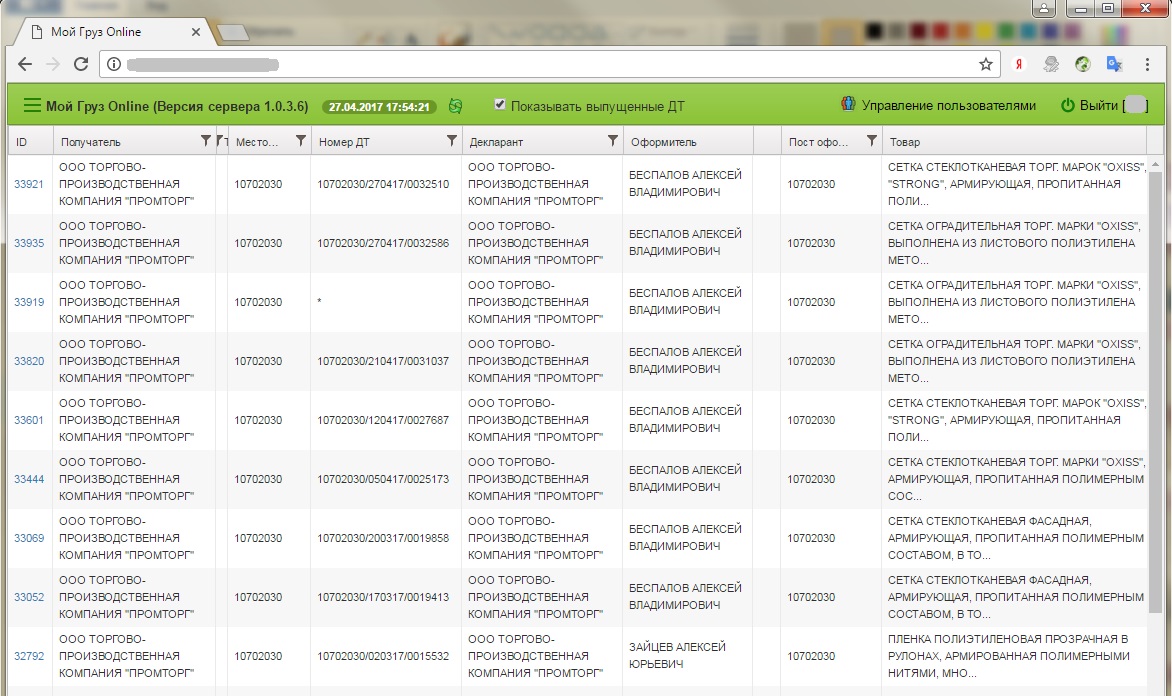Click the user management people icon
This screenshot has width=1172, height=696.
click(848, 105)
